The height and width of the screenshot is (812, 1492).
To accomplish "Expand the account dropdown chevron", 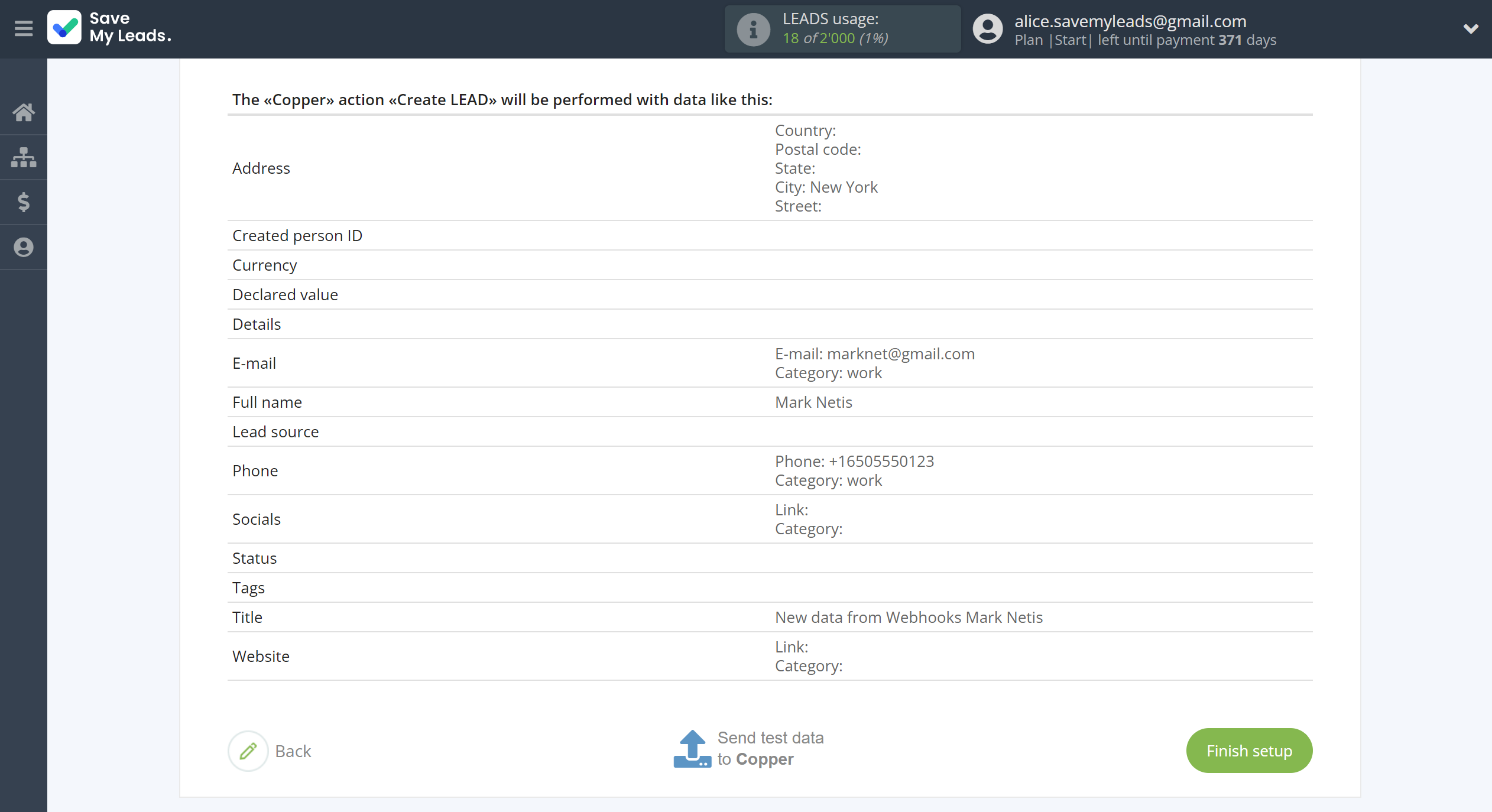I will point(1471,28).
